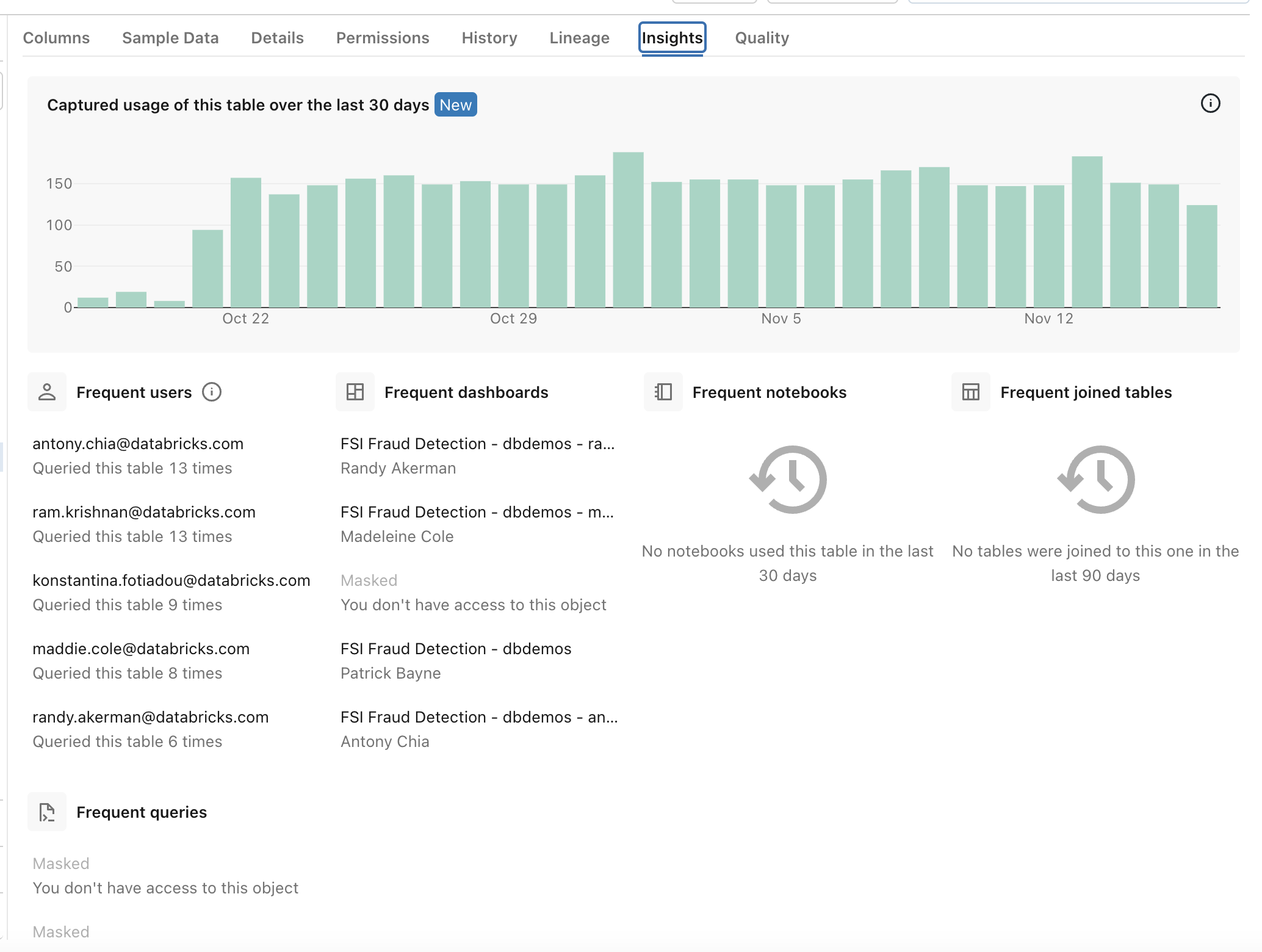Click the Masked frequent query entry
The width and height of the screenshot is (1262, 952).
point(61,863)
